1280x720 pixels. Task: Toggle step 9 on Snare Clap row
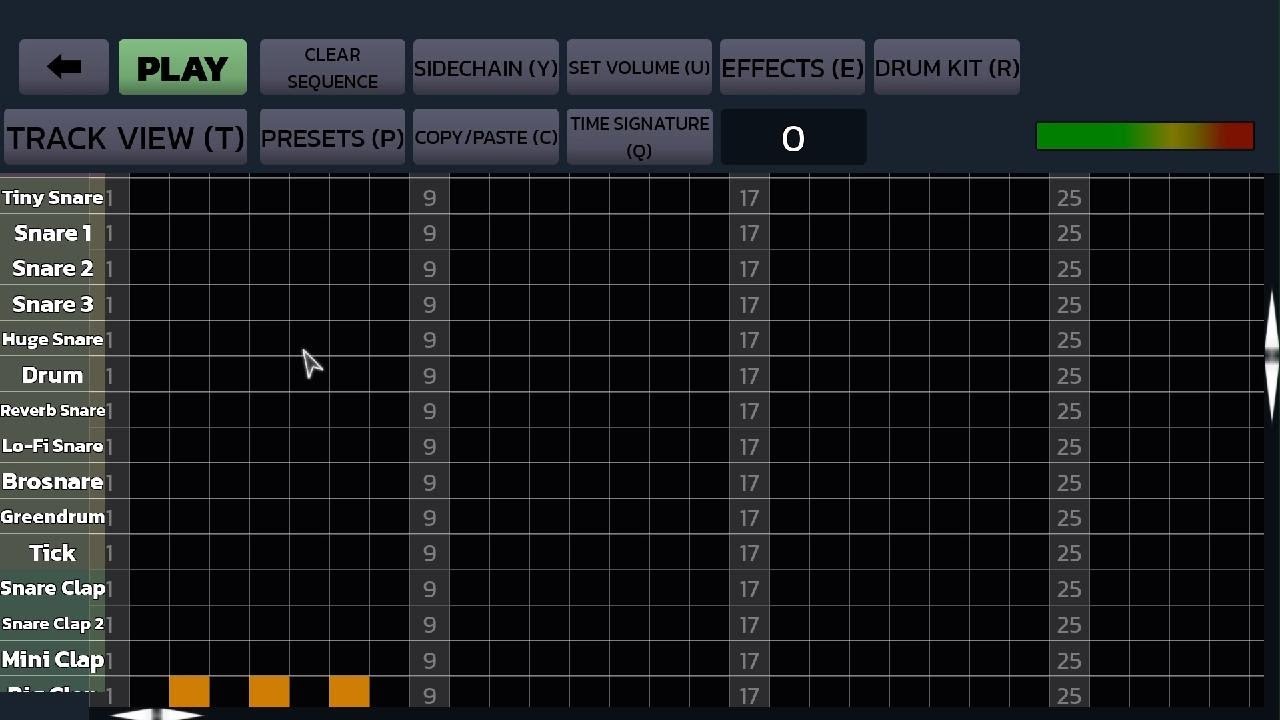pos(429,588)
